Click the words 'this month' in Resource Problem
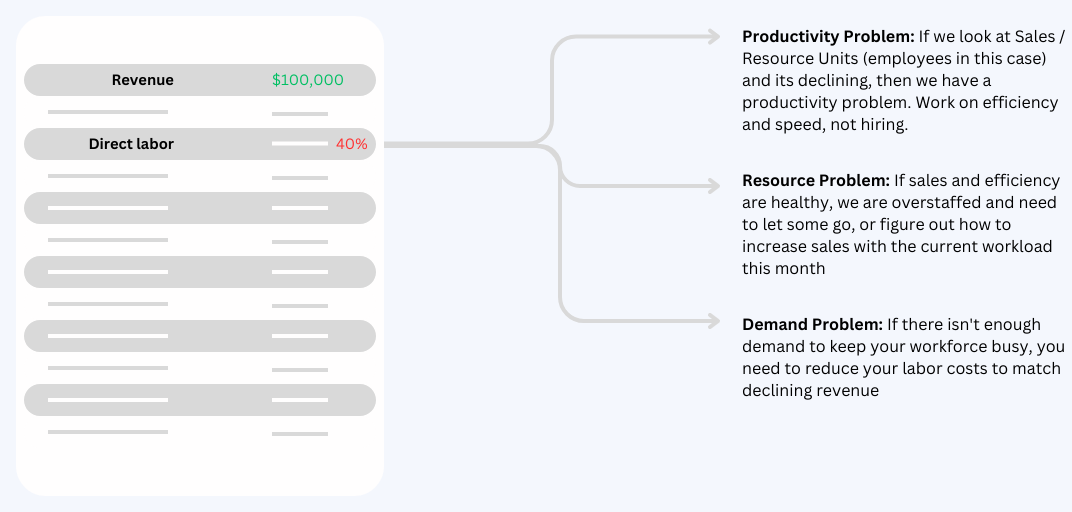1072x512 pixels. click(784, 268)
